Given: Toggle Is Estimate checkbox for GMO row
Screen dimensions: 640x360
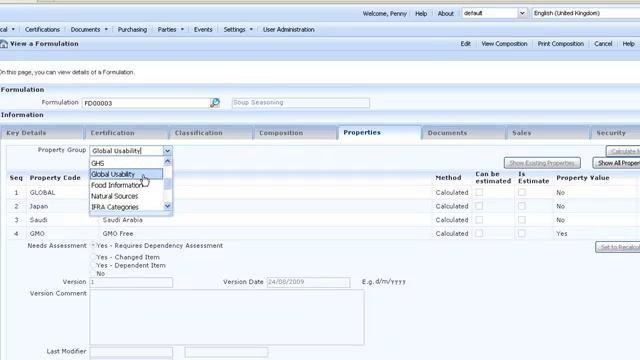Looking at the screenshot, I should (x=522, y=233).
